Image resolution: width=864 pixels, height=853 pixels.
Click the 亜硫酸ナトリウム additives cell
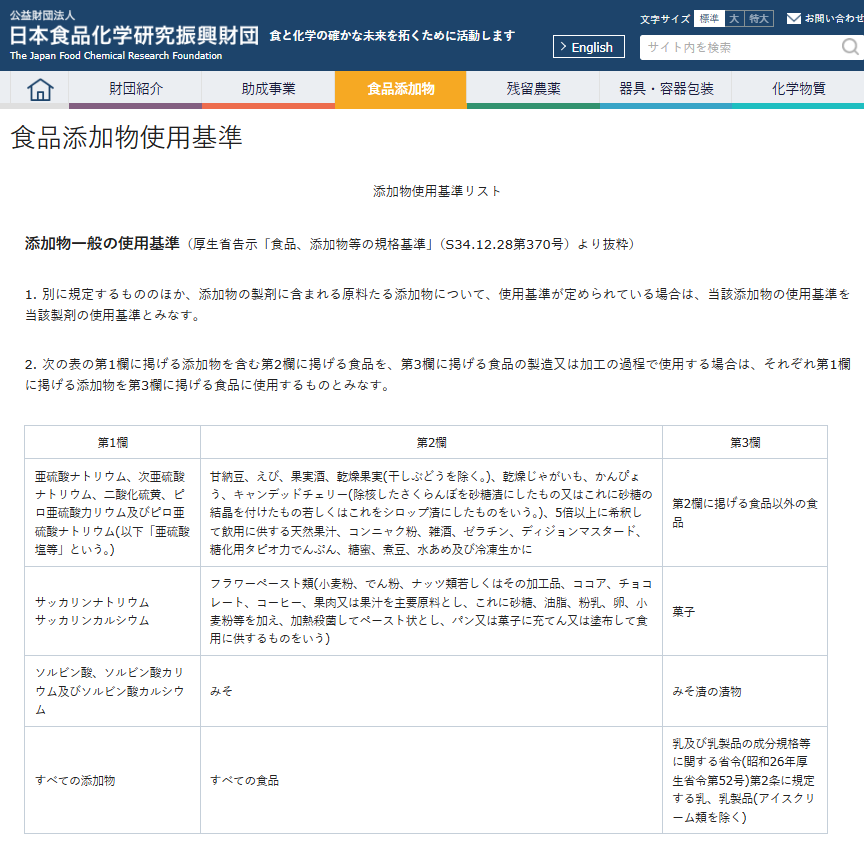pyautogui.click(x=112, y=512)
